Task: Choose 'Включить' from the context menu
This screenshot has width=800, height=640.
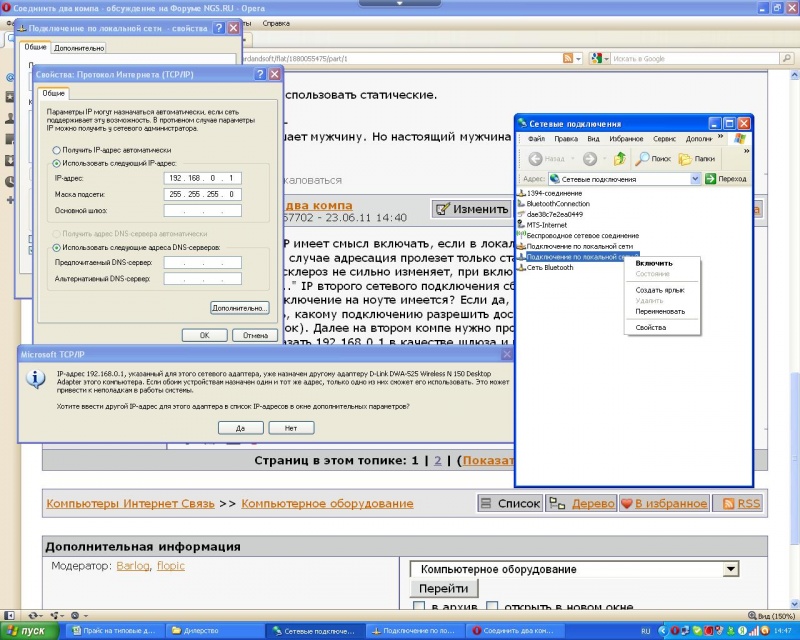Action: pos(654,263)
